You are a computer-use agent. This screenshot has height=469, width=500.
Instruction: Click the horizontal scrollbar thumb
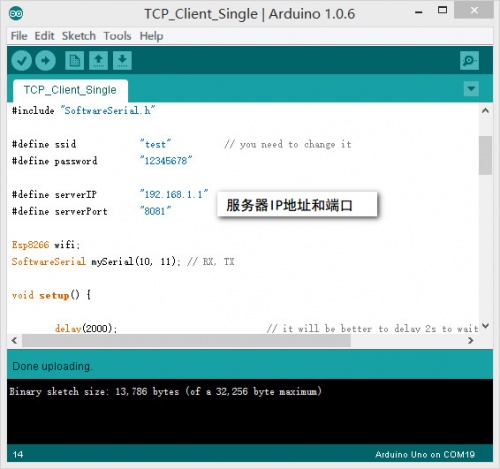point(186,341)
